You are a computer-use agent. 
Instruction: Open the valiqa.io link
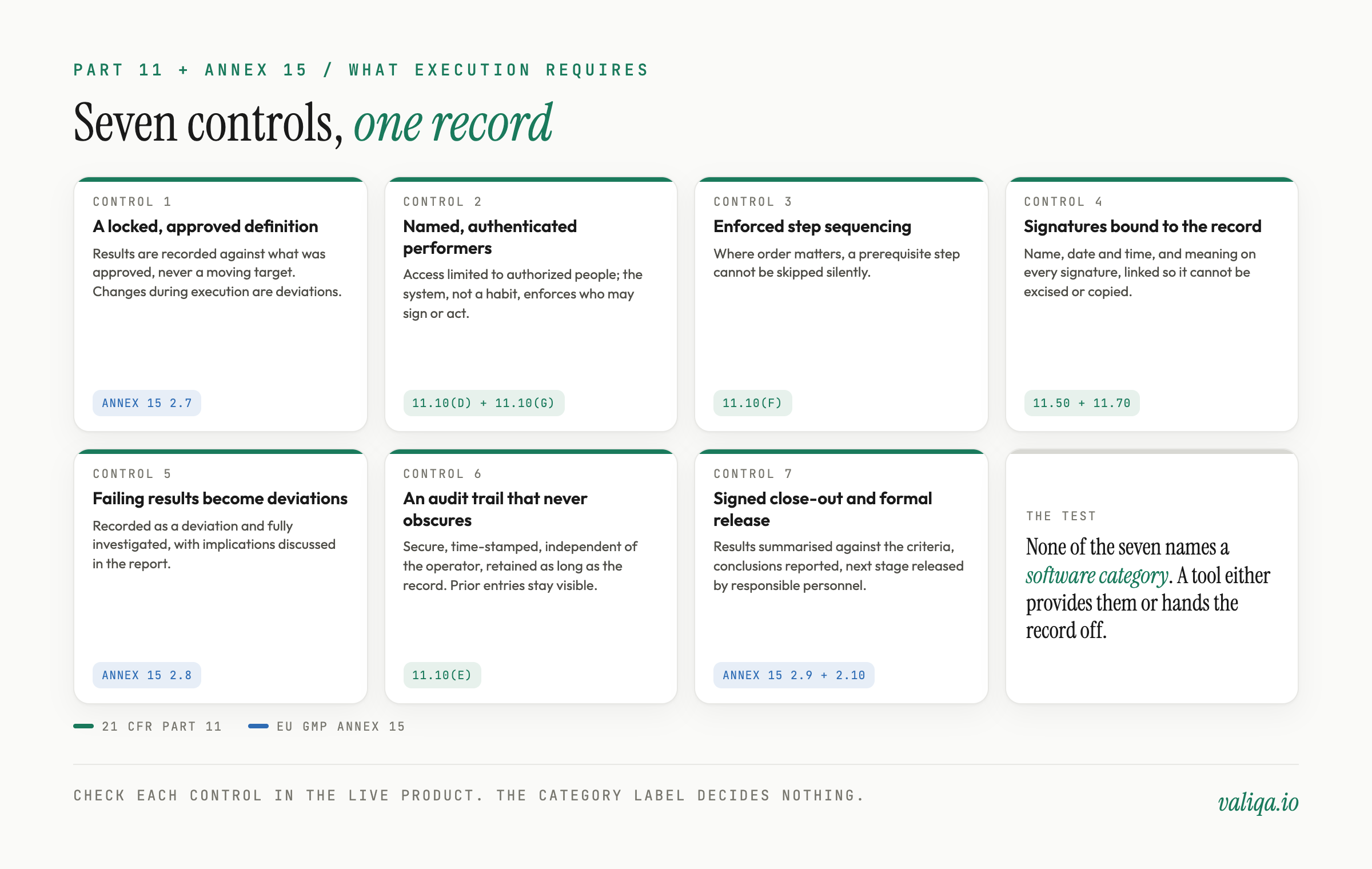point(1258,802)
